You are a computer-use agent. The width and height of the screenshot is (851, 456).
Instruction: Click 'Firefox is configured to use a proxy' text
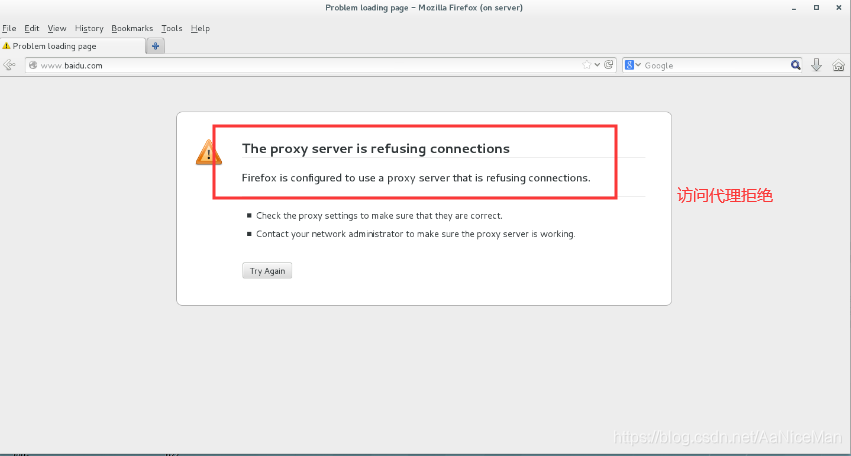click(x=416, y=178)
